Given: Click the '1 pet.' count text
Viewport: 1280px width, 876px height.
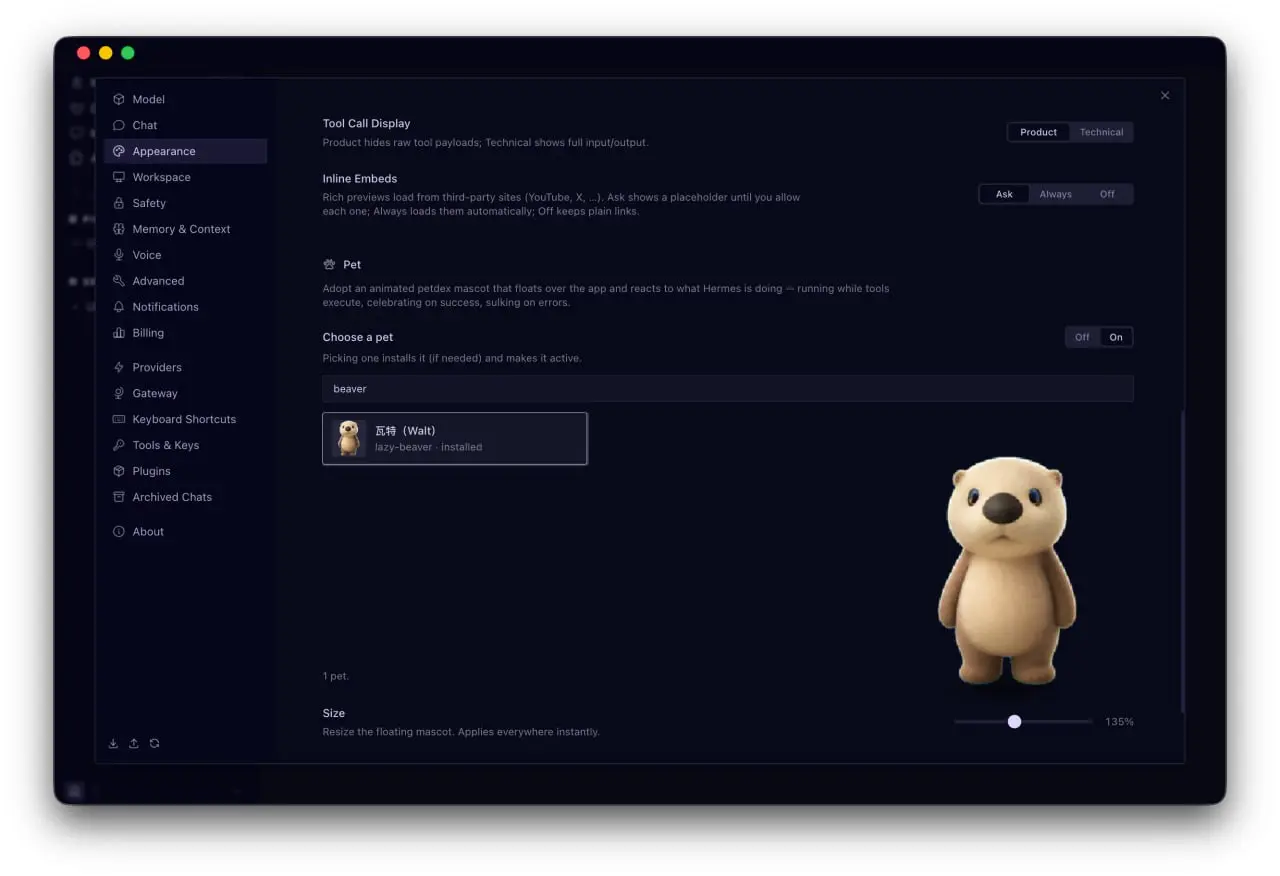Looking at the screenshot, I should [336, 676].
